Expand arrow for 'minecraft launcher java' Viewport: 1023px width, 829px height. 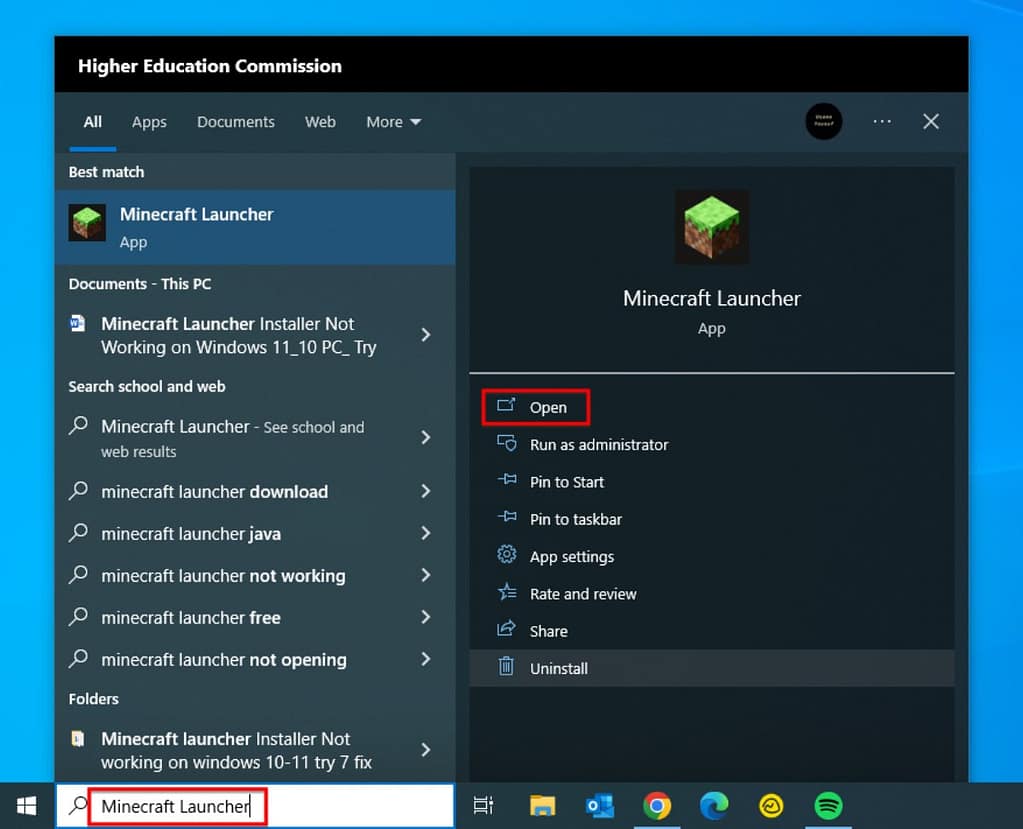coord(426,533)
